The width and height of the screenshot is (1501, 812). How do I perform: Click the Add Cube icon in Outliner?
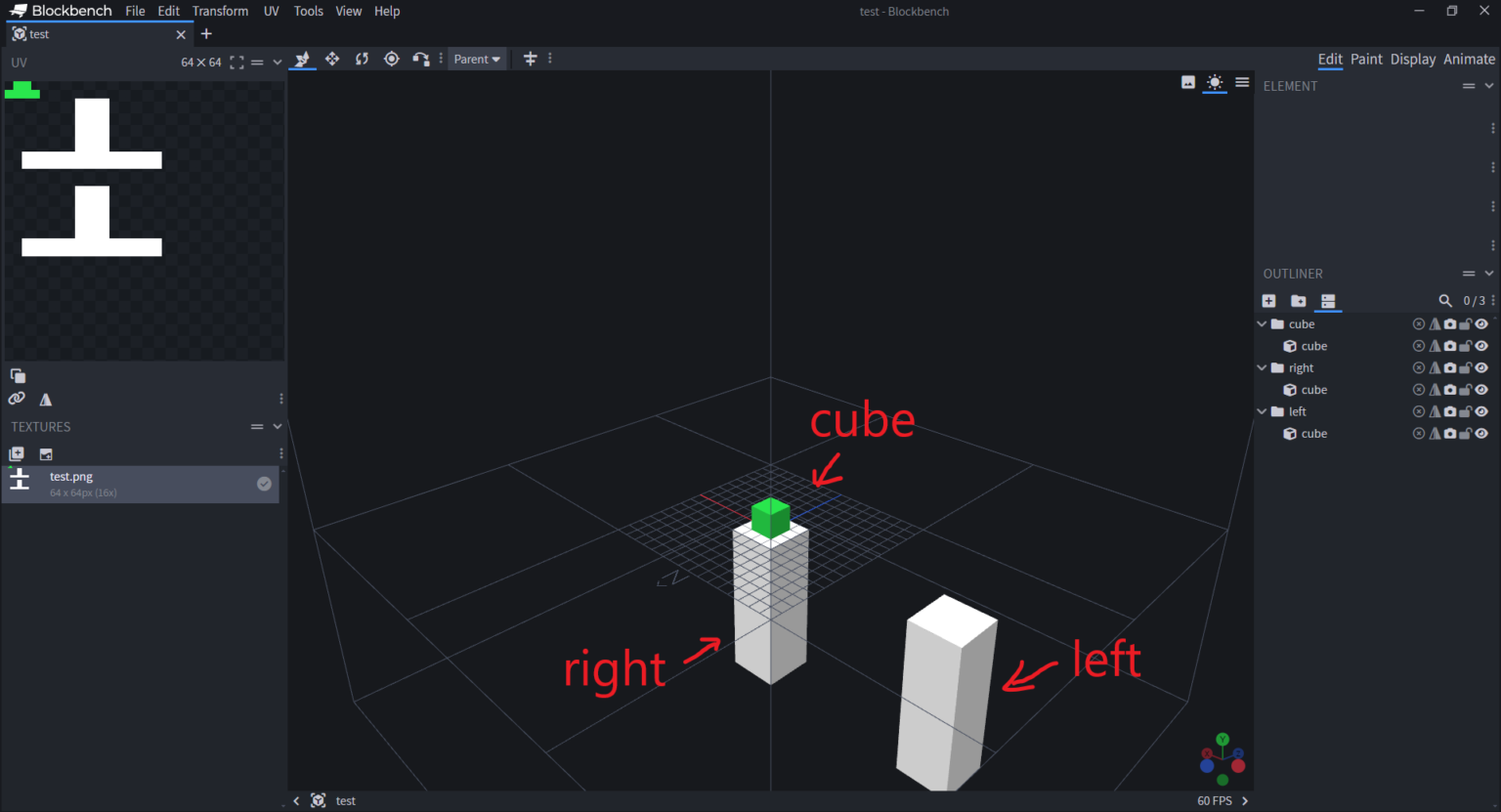coord(1268,301)
